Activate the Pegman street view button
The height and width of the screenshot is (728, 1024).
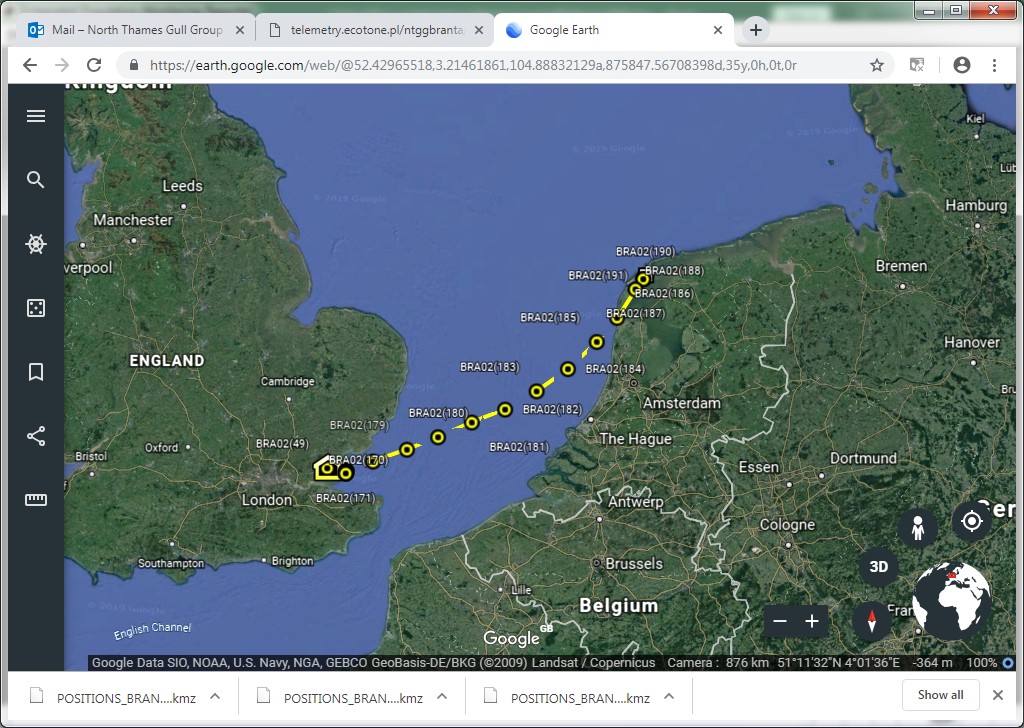918,528
